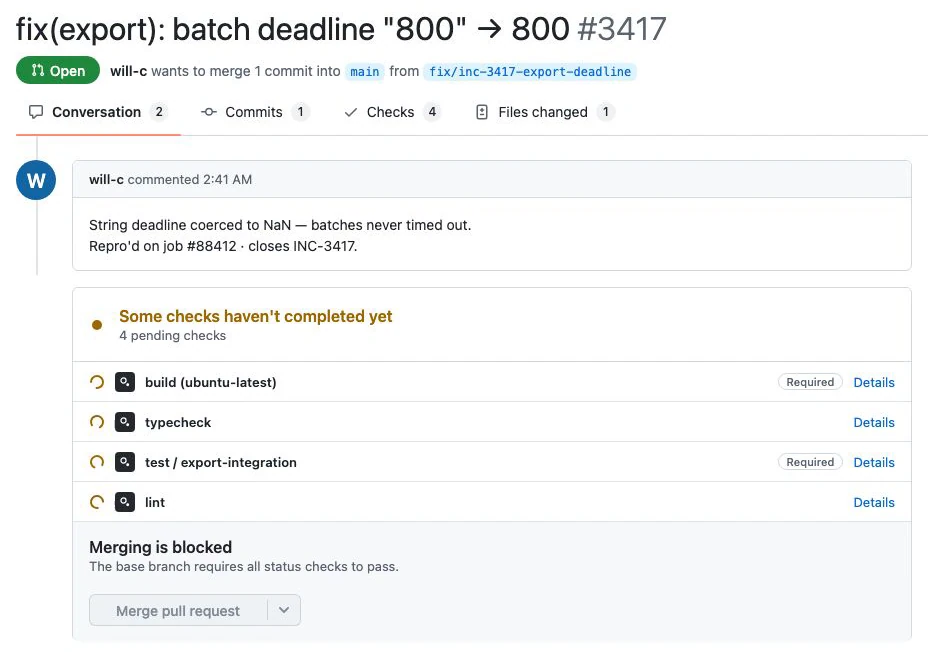Click the git pull request icon in the Open badge
Image resolution: width=928 pixels, height=652 pixels.
coord(38,70)
